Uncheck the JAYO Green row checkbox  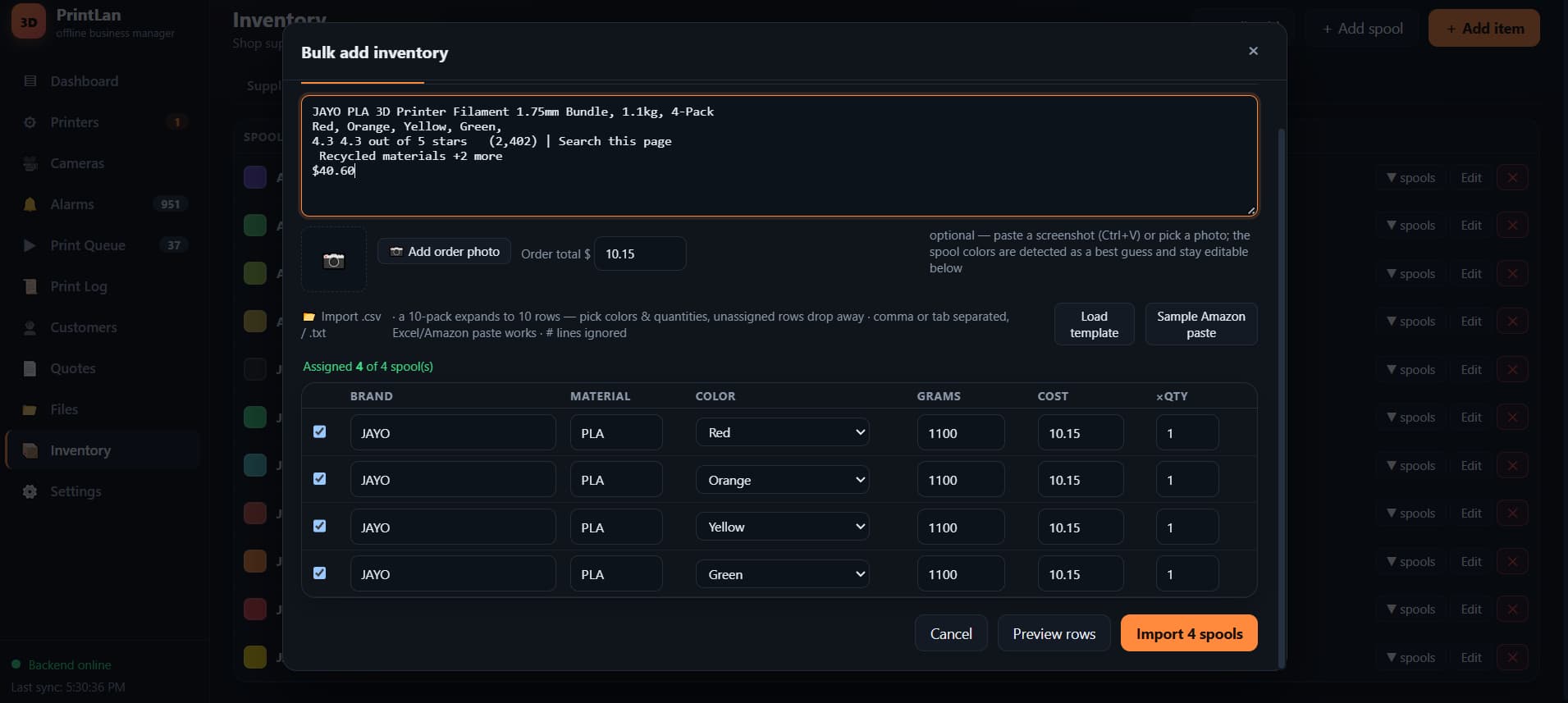click(320, 573)
